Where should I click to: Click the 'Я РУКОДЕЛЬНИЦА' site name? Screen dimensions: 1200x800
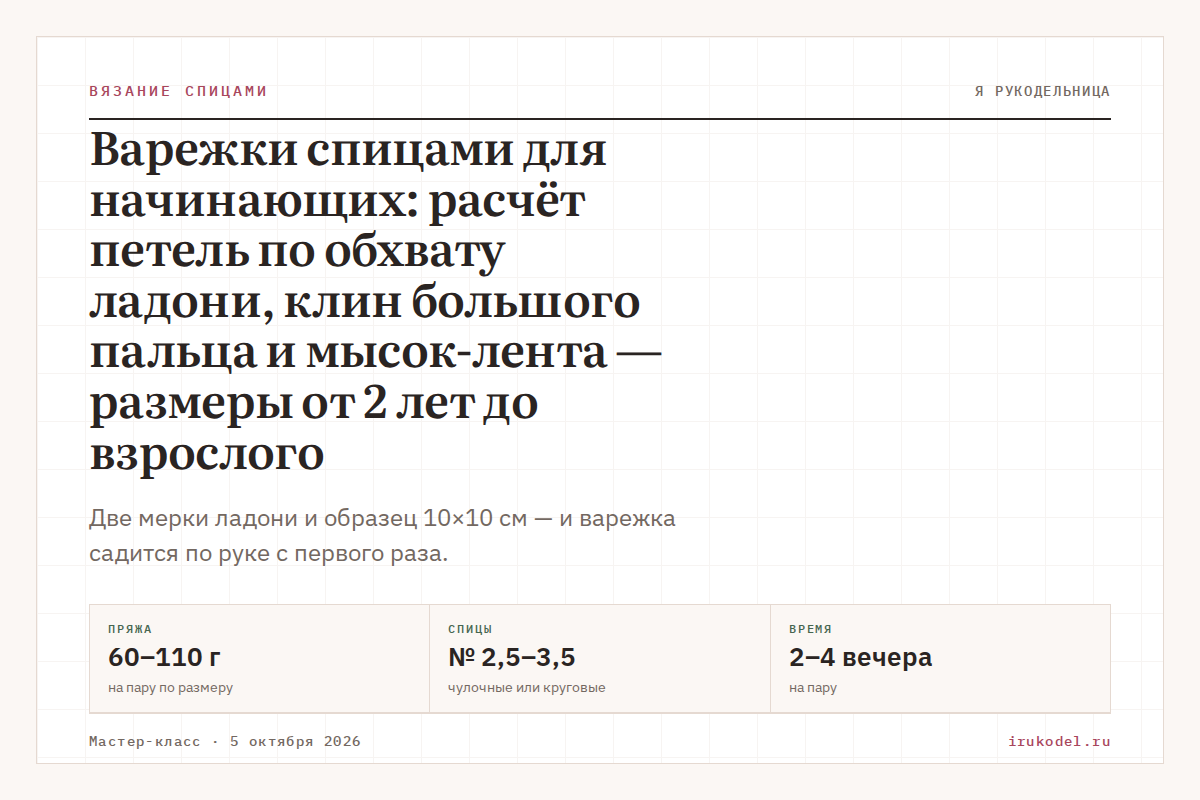tap(1042, 91)
